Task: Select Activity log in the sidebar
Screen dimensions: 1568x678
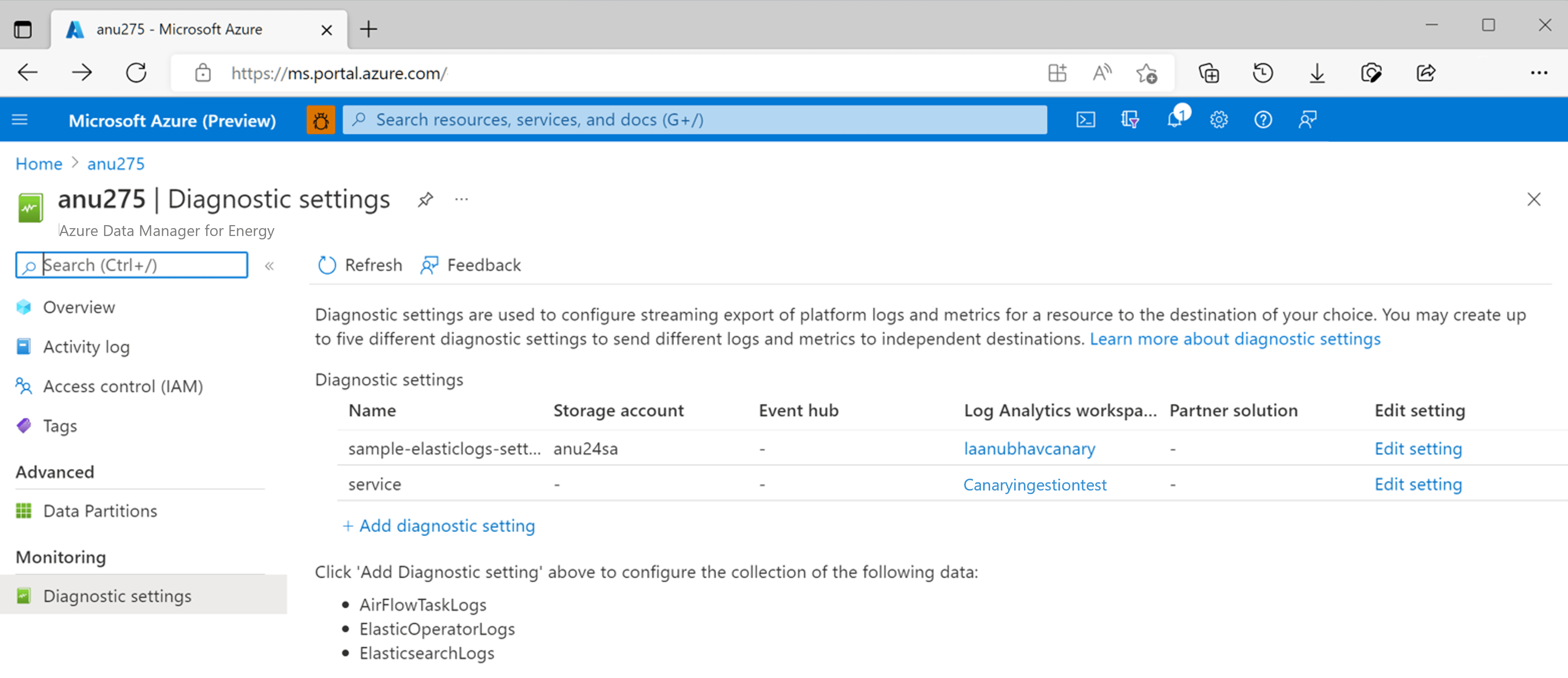Action: (86, 346)
